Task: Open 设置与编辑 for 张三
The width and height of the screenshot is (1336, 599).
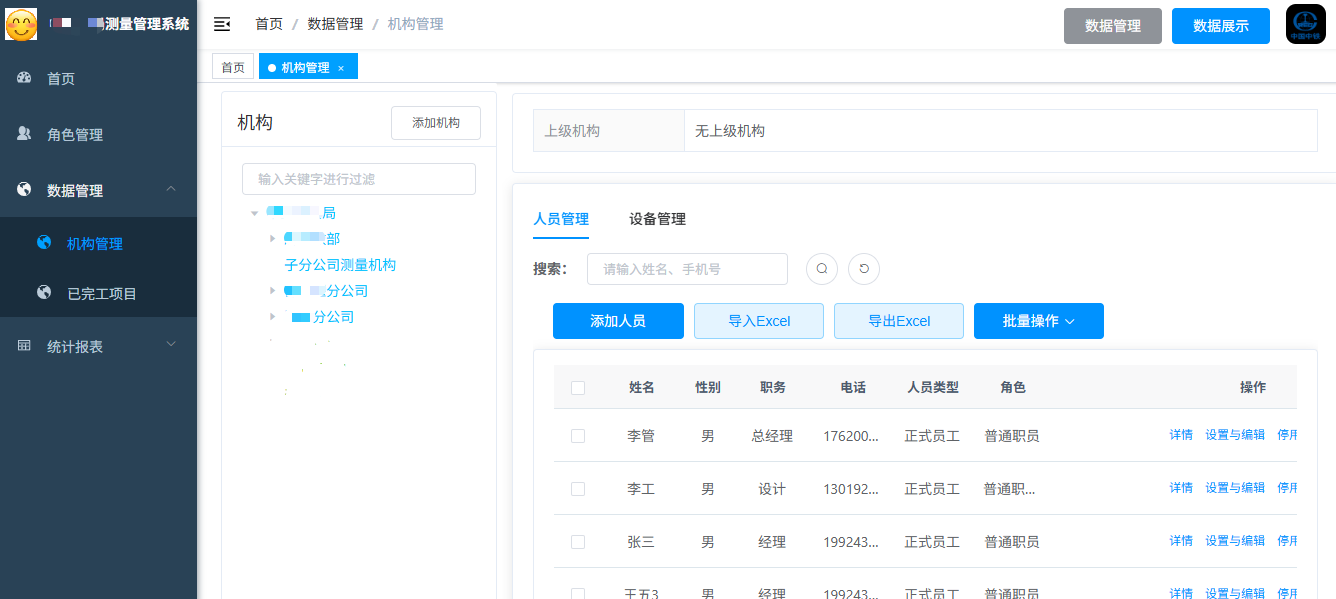Action: (1235, 541)
